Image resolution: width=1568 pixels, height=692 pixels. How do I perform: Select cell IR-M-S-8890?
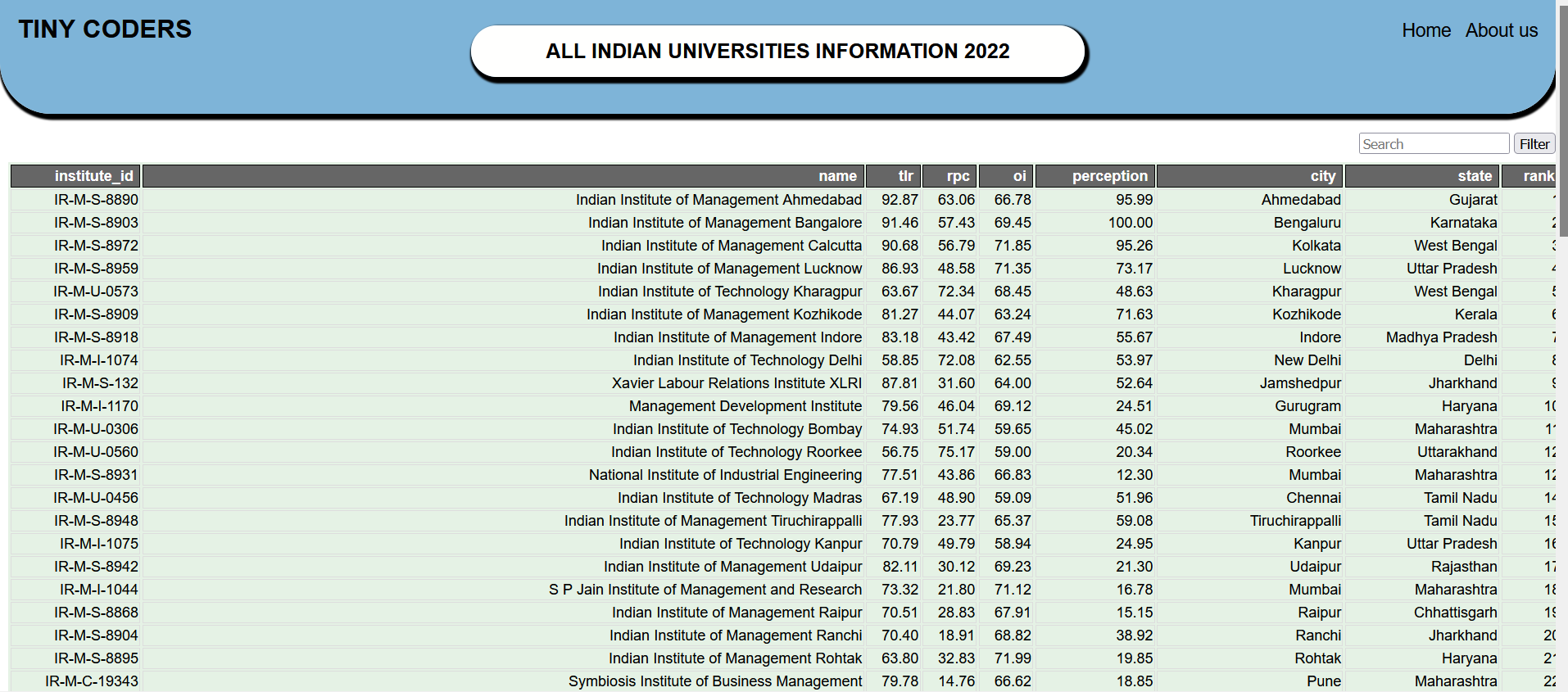75,200
